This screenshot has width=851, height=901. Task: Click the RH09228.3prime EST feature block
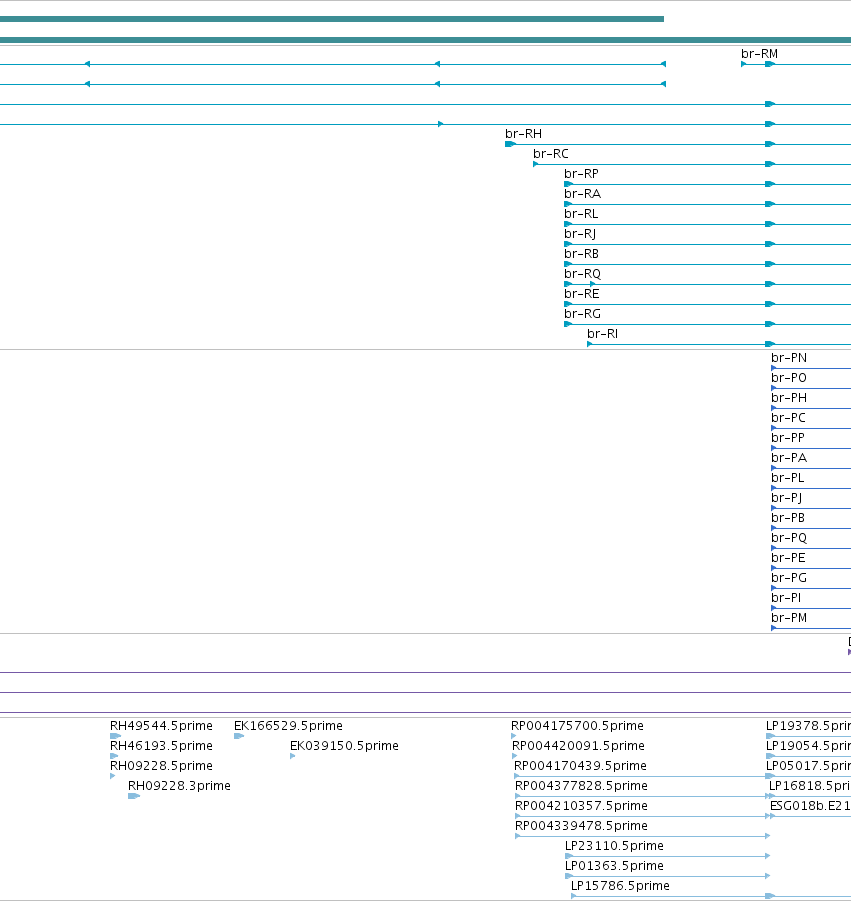click(134, 796)
